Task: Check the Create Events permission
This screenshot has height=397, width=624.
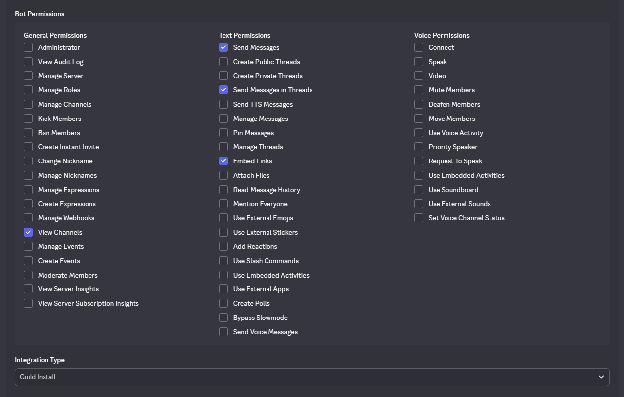Action: [28, 261]
